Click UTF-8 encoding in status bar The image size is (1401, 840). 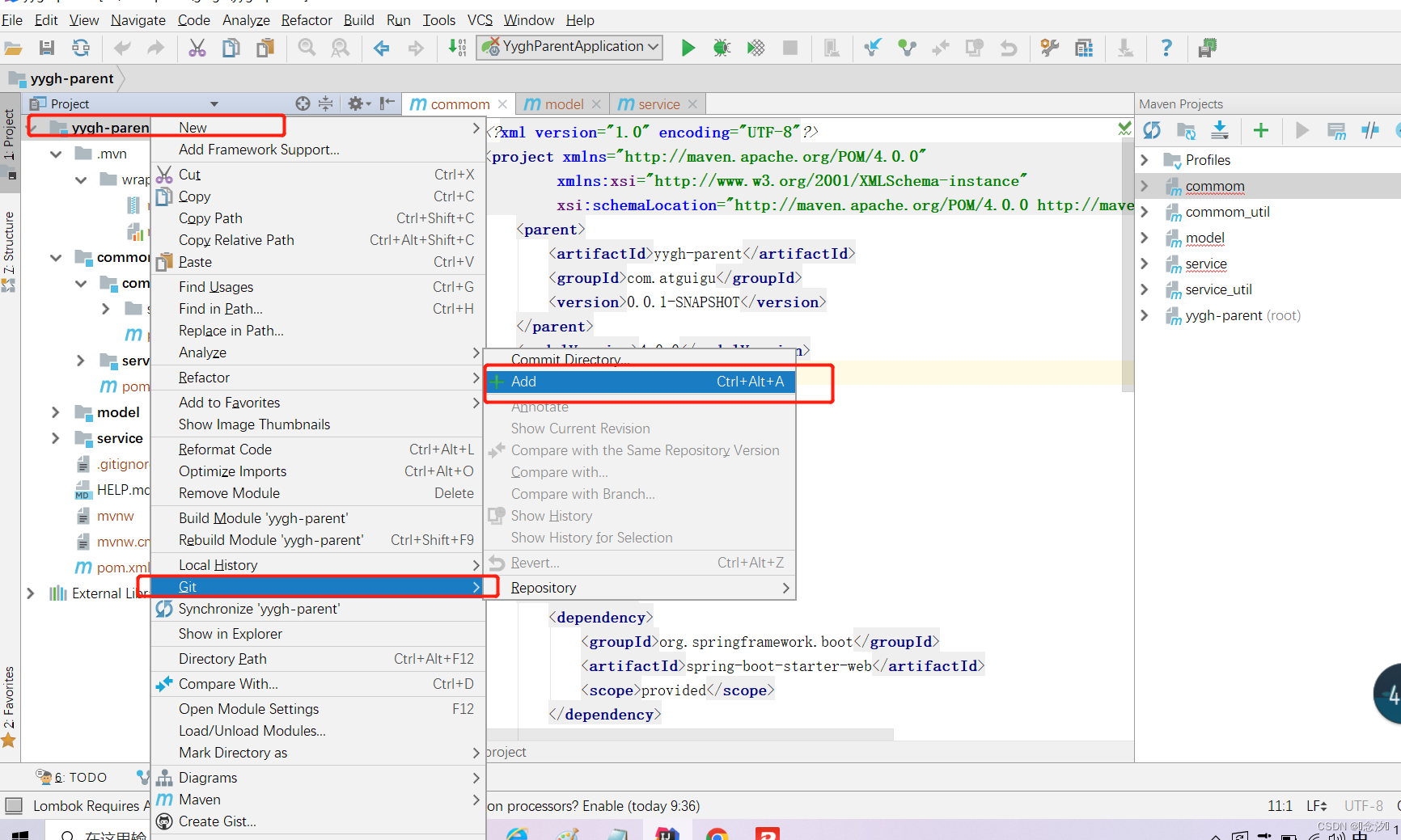click(x=1364, y=806)
